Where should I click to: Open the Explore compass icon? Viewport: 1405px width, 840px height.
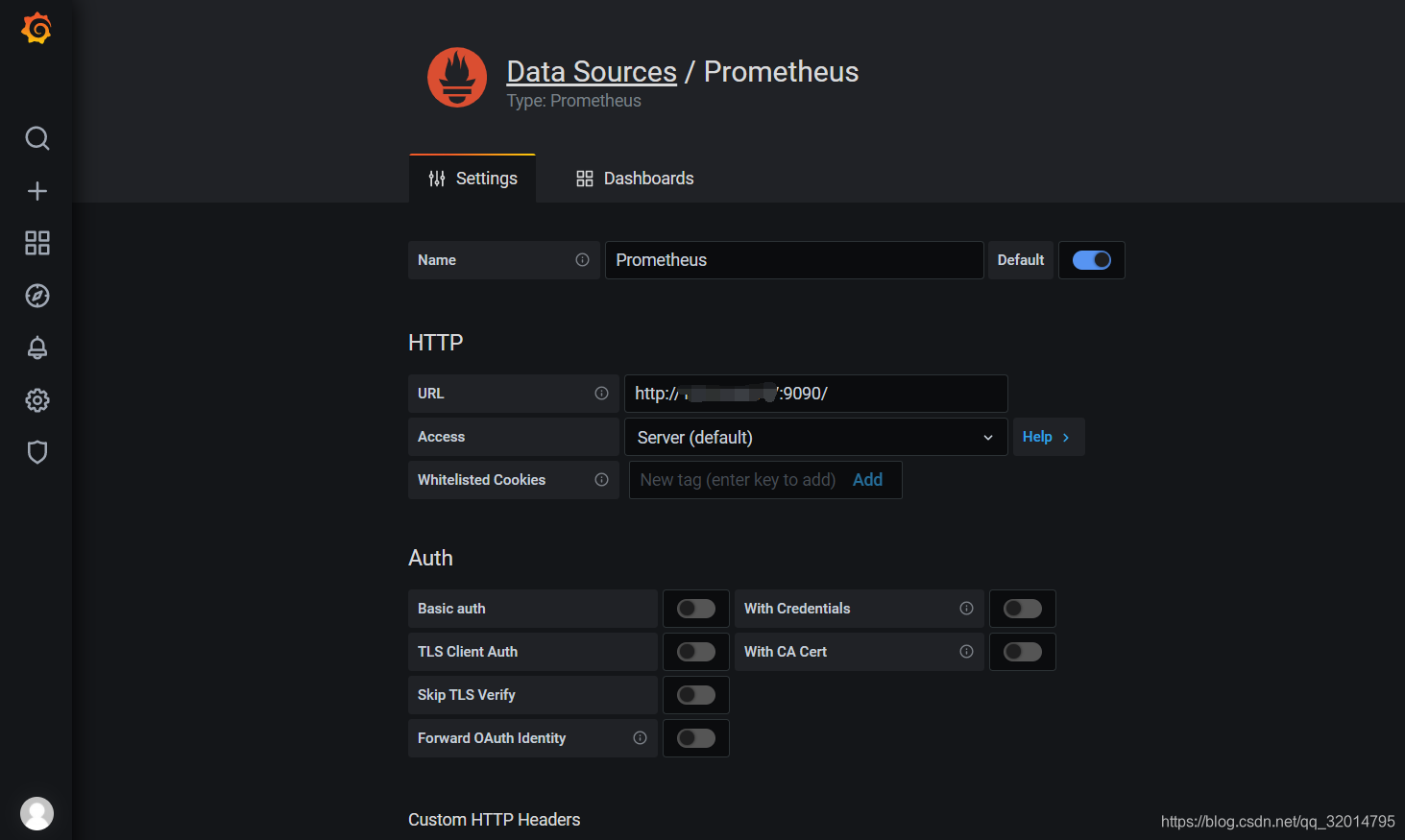click(x=37, y=296)
